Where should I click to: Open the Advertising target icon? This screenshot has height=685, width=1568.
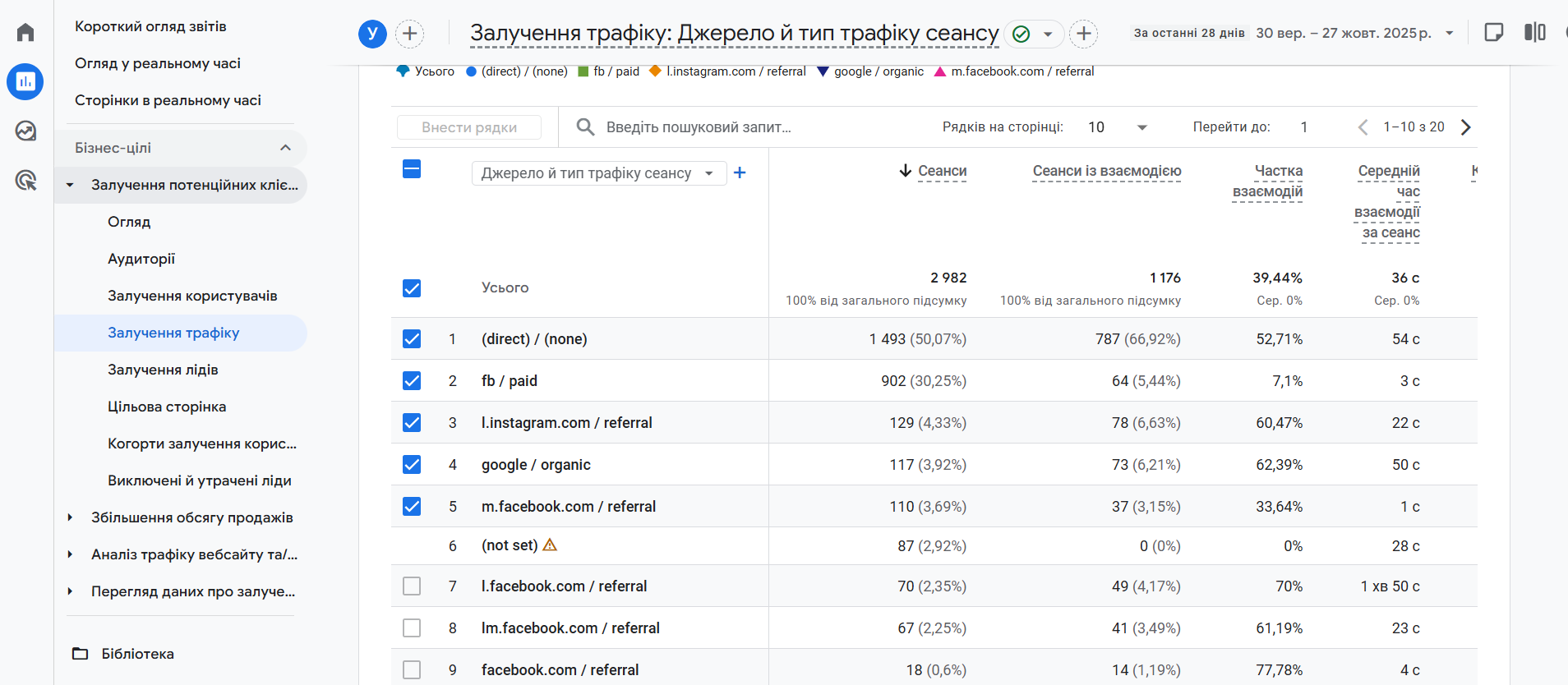click(25, 181)
